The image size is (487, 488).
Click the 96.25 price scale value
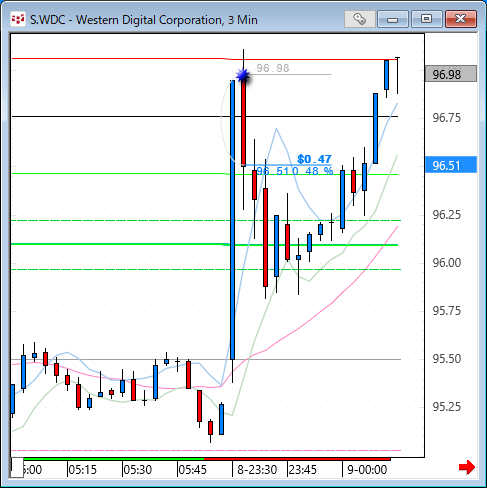pos(447,215)
